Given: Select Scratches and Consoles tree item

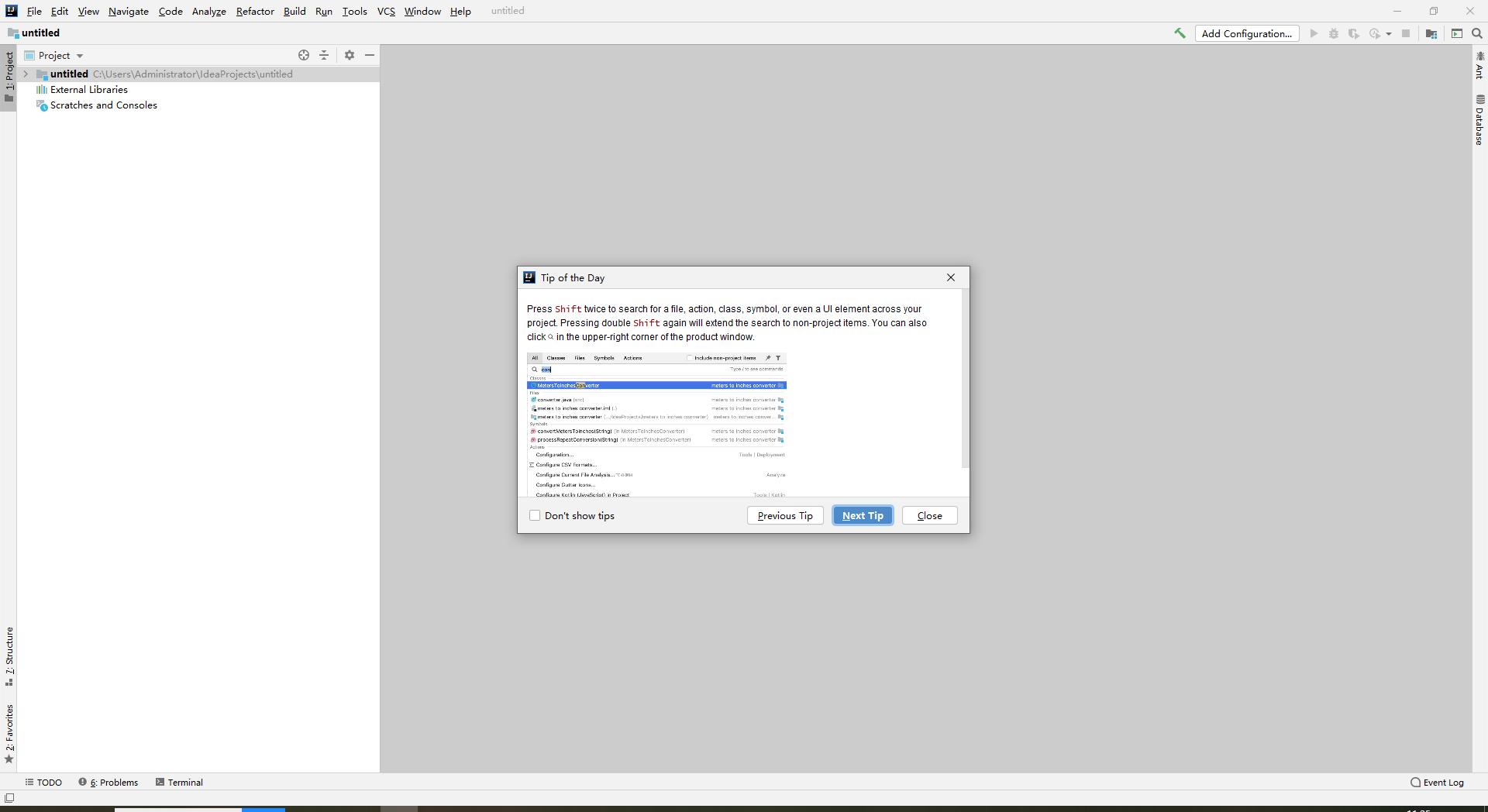Looking at the screenshot, I should coord(97,105).
